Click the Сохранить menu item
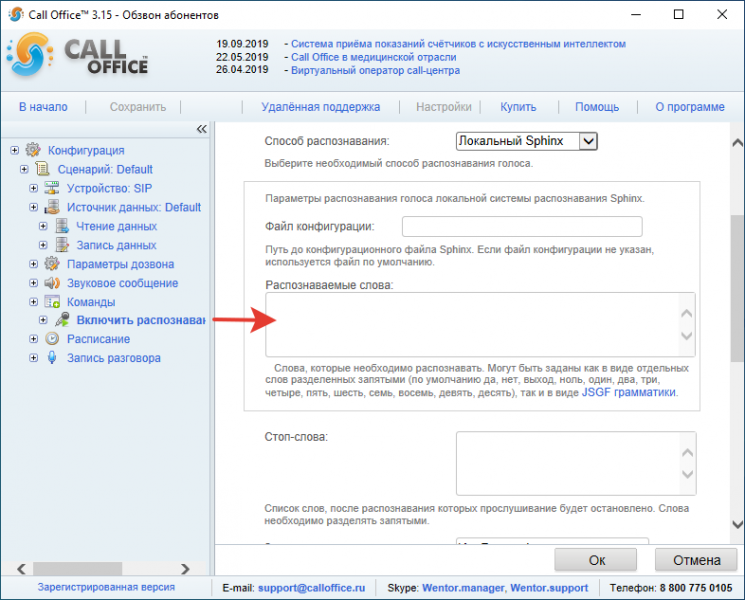The height and width of the screenshot is (600, 745). (x=138, y=107)
